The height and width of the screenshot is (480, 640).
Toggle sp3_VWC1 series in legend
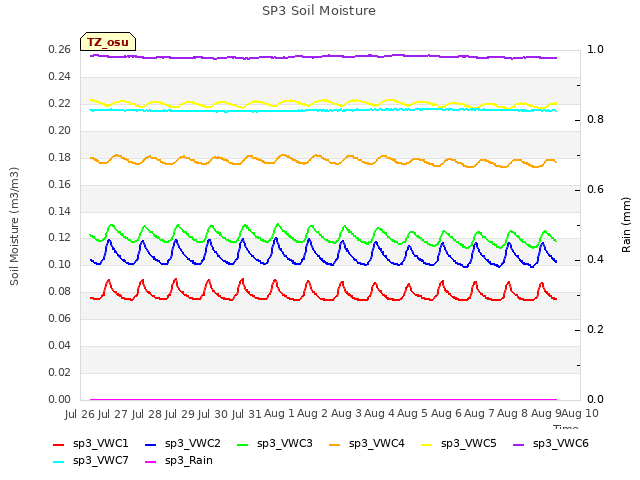tap(91, 444)
